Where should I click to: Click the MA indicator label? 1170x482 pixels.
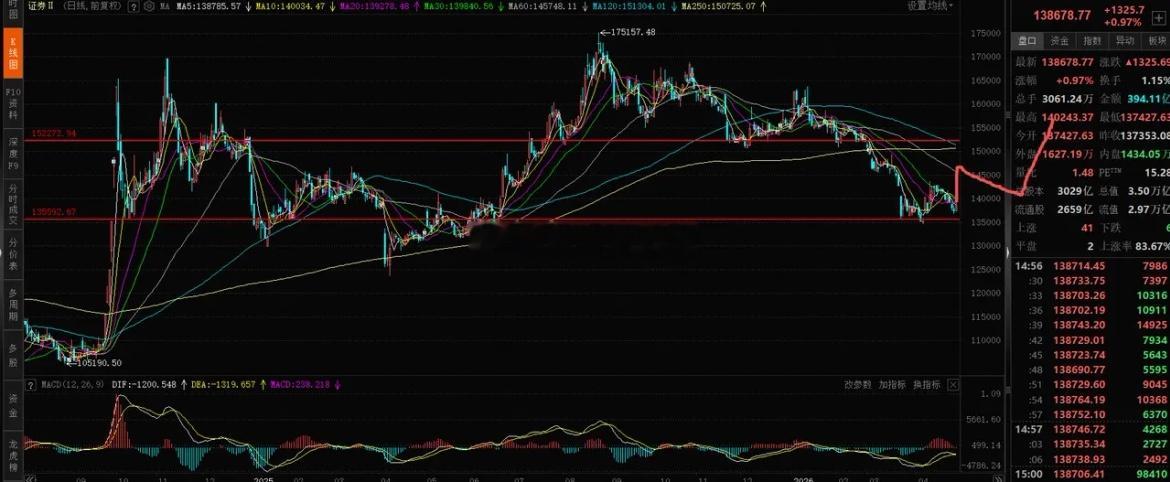pos(166,7)
